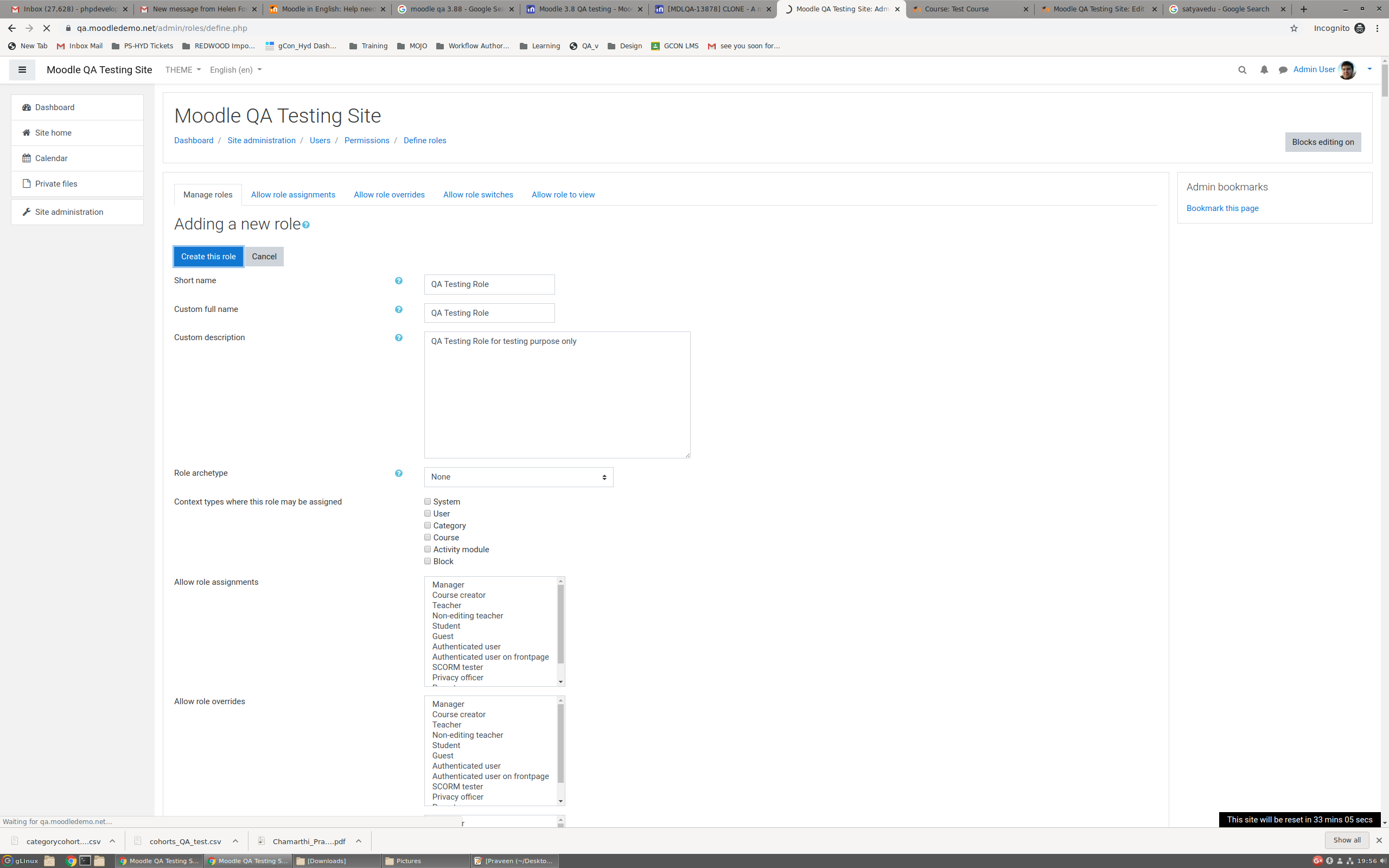This screenshot has width=1389, height=868.
Task: Click the Create this role button
Action: pos(208,257)
